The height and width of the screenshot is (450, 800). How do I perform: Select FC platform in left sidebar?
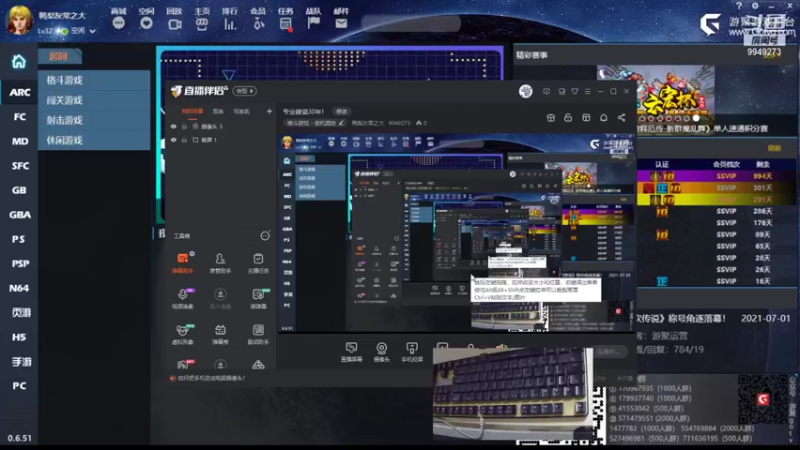[x=19, y=117]
